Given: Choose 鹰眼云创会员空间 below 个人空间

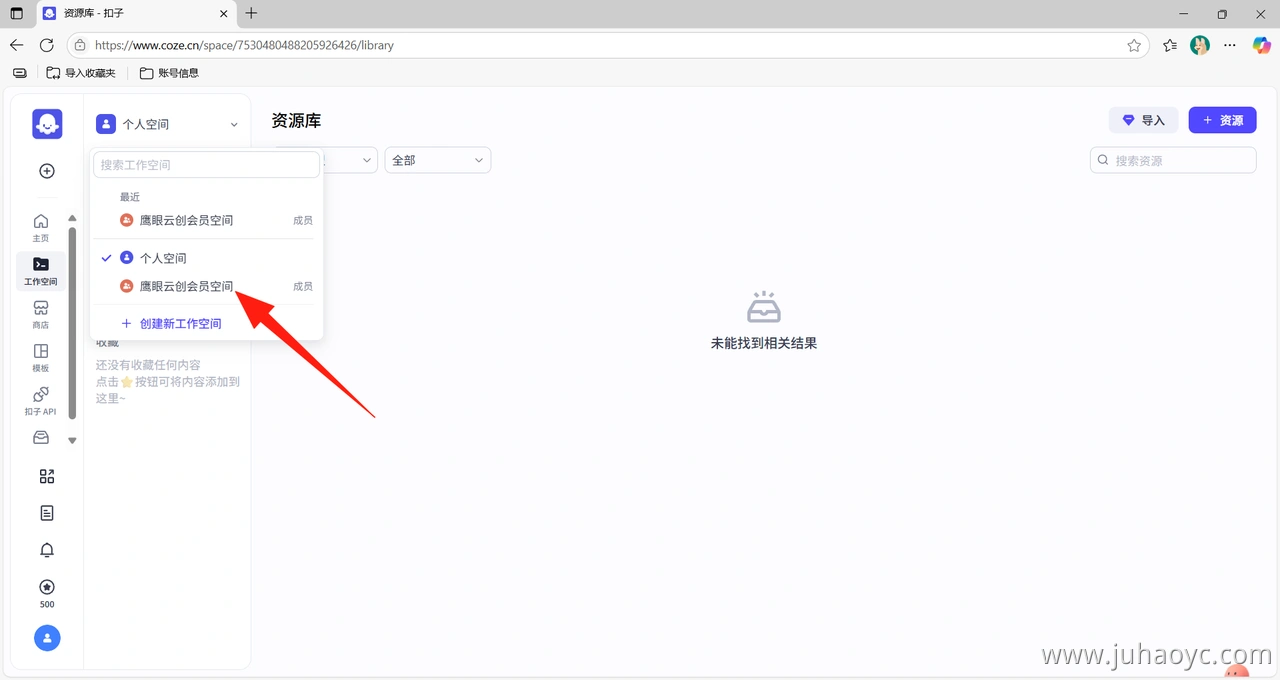Looking at the screenshot, I should [x=207, y=286].
